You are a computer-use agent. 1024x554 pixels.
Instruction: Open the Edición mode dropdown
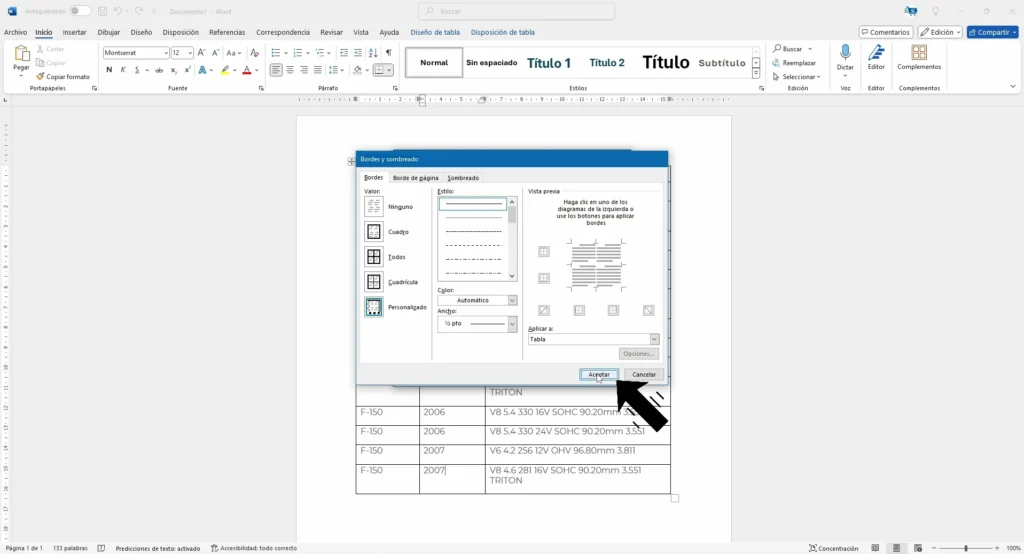click(x=940, y=32)
